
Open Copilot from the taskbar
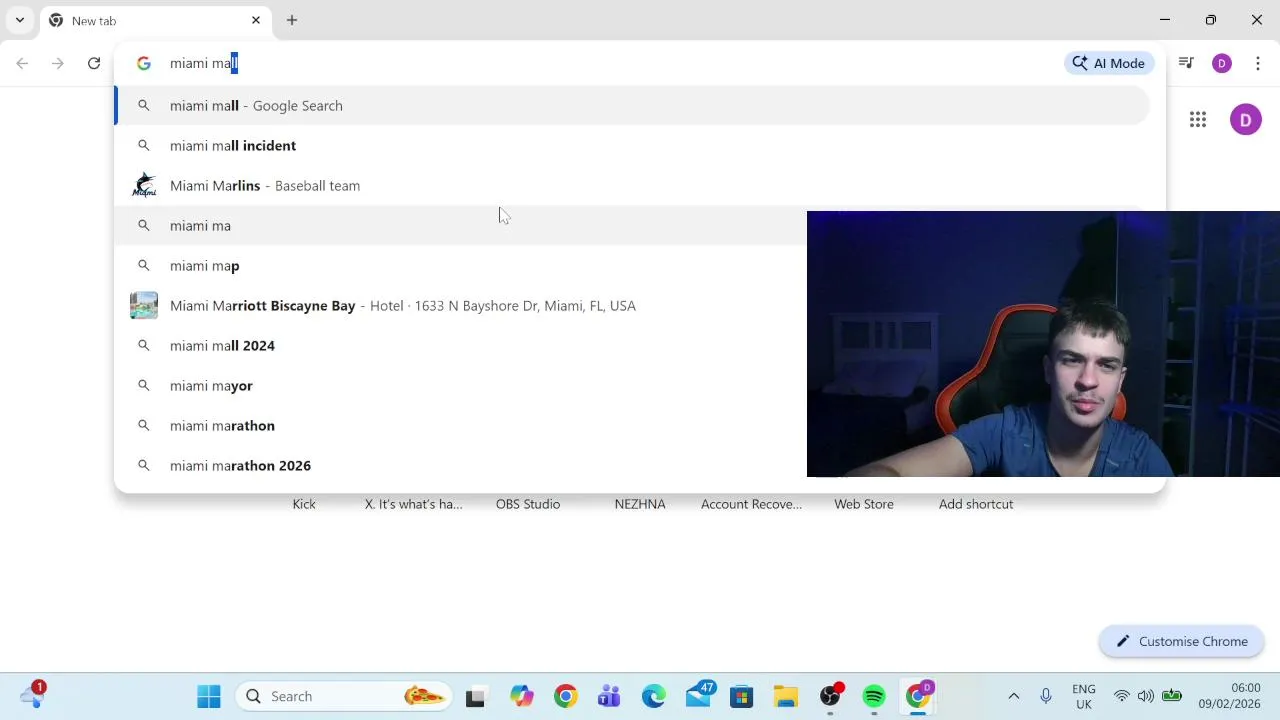pyautogui.click(x=522, y=696)
